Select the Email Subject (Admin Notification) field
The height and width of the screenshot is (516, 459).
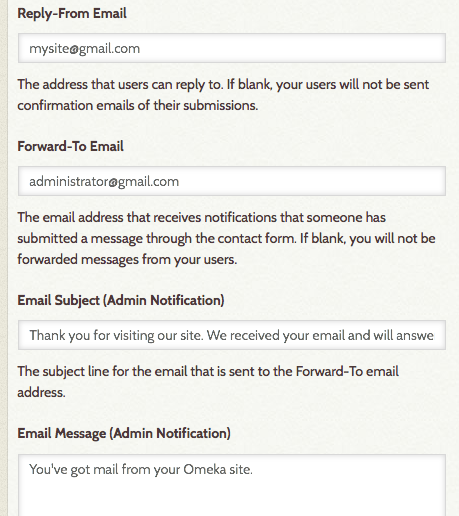[232, 335]
